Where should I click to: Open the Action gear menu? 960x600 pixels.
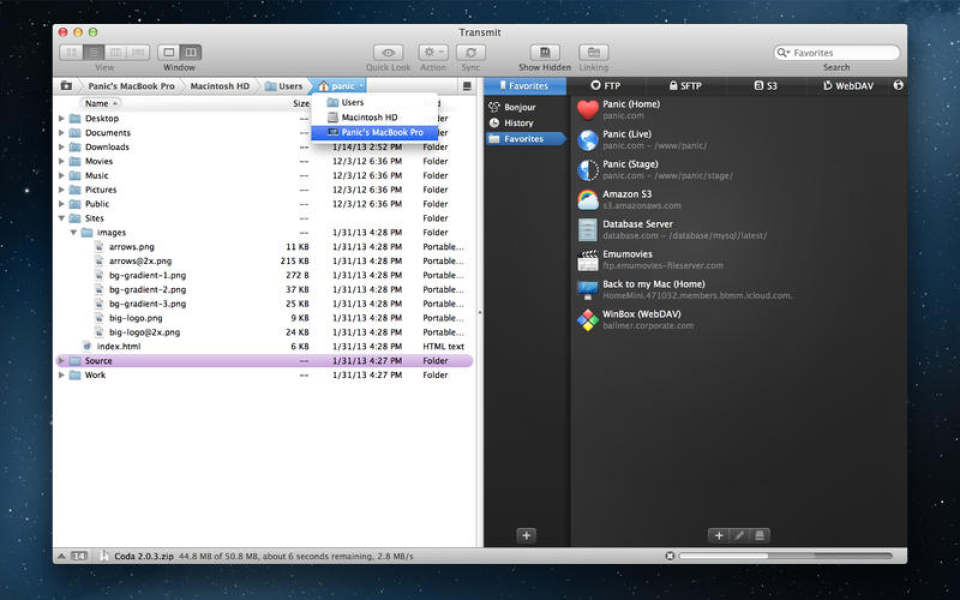coord(433,53)
